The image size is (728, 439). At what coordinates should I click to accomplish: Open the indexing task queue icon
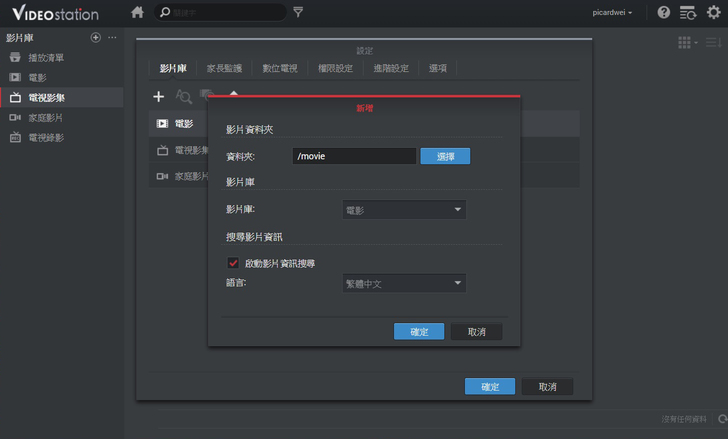688,13
